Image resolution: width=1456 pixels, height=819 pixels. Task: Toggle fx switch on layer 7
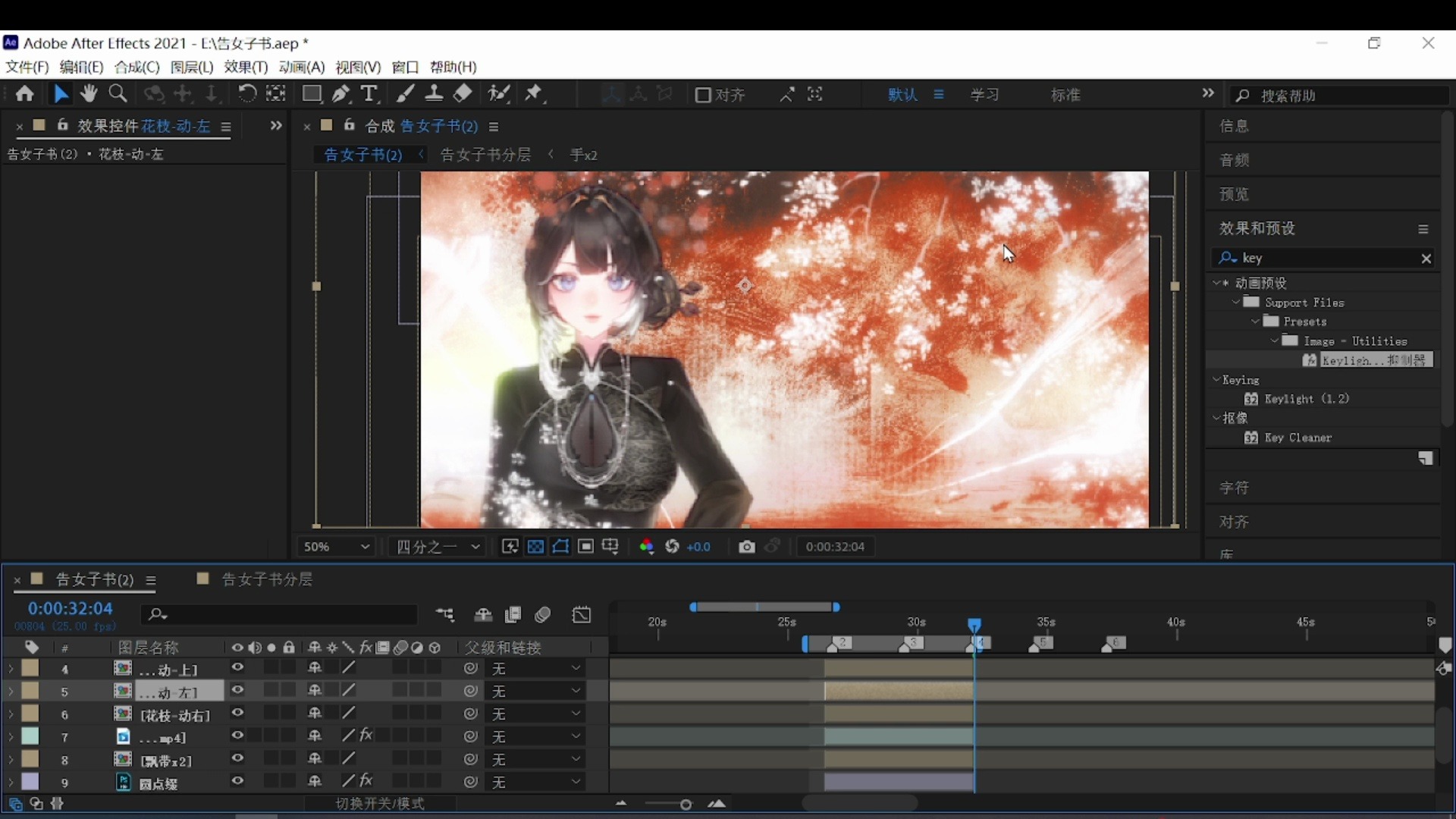pos(366,735)
